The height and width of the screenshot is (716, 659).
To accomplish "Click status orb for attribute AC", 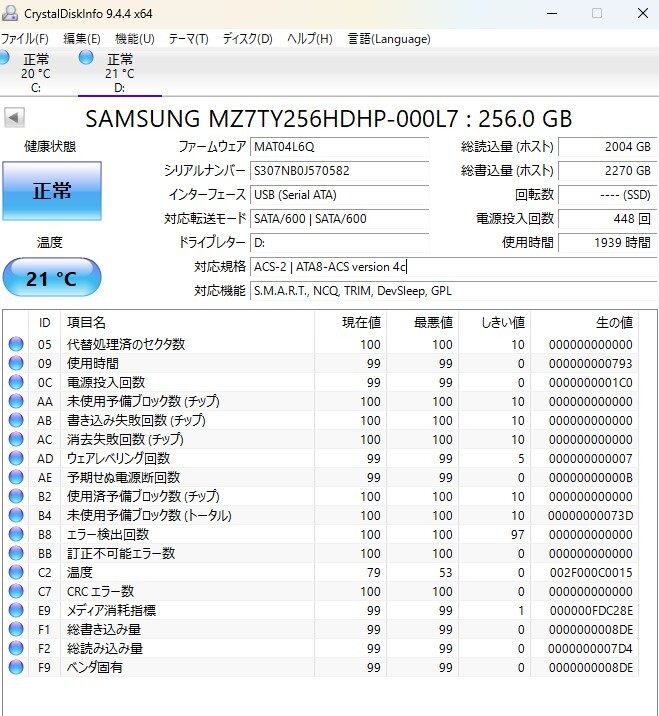I will click(x=16, y=439).
